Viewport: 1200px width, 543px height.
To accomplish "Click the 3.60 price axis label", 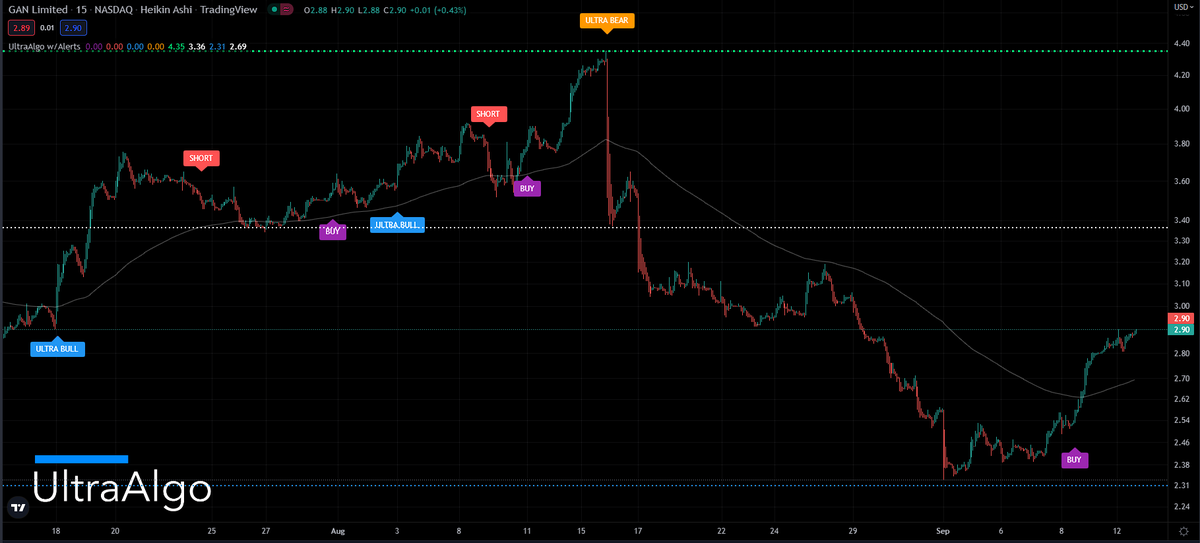I will tap(1181, 181).
